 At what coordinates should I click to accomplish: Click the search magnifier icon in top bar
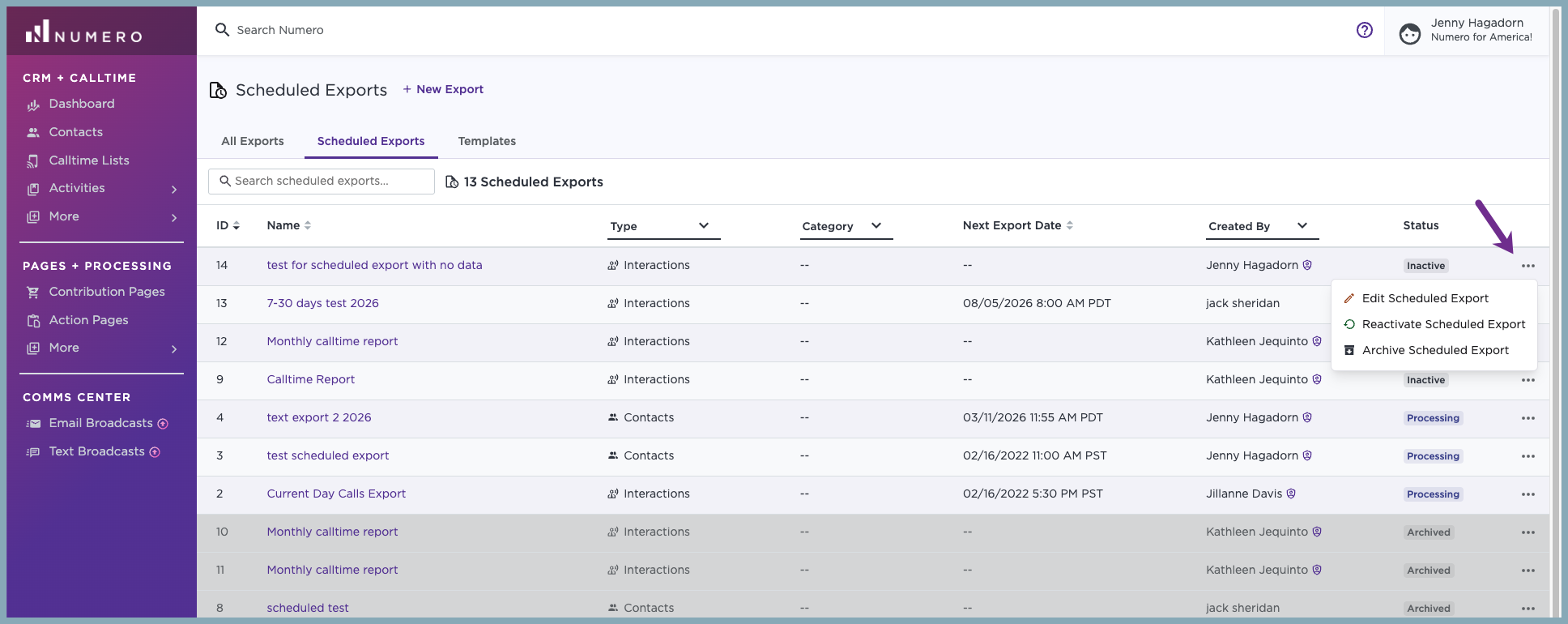pos(222,30)
